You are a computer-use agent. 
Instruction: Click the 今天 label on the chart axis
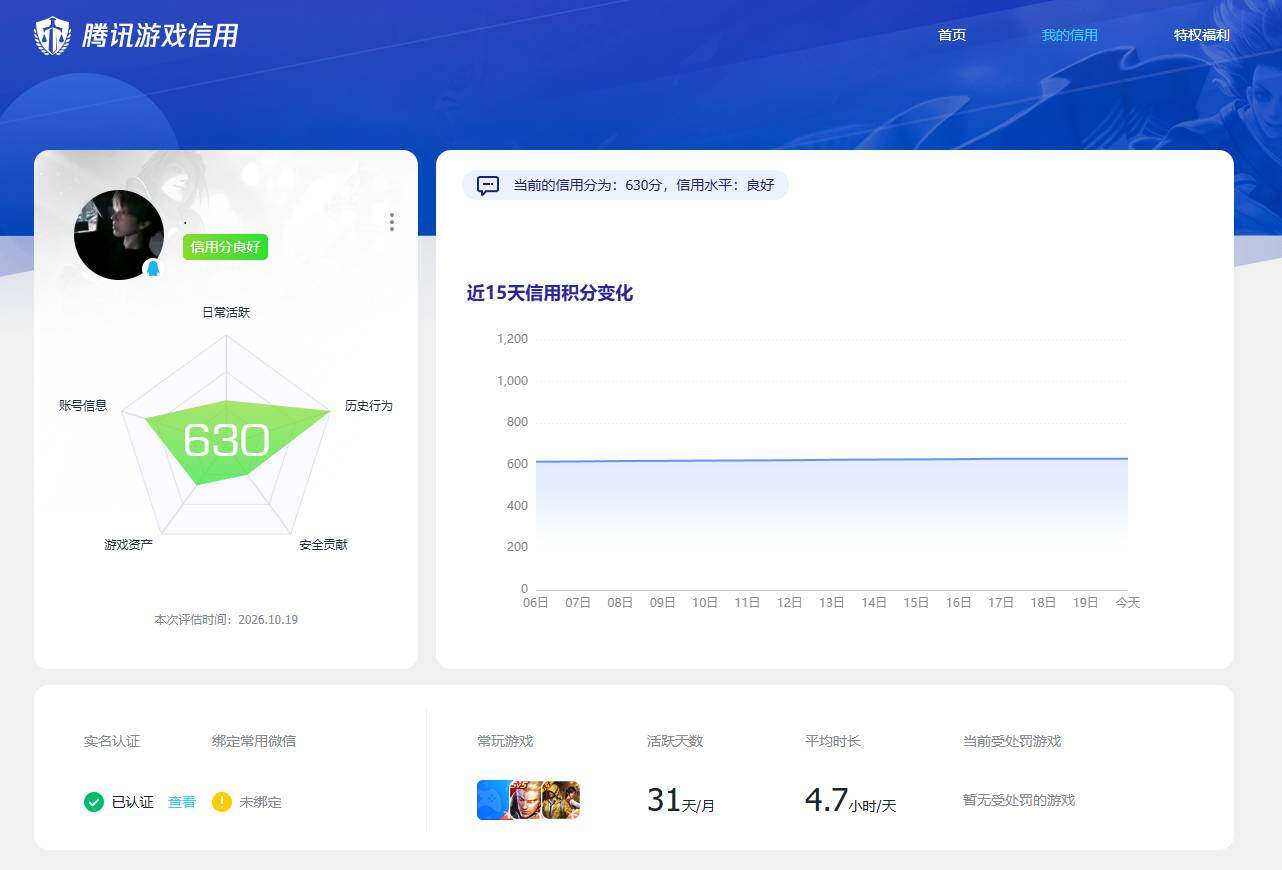tap(1128, 603)
